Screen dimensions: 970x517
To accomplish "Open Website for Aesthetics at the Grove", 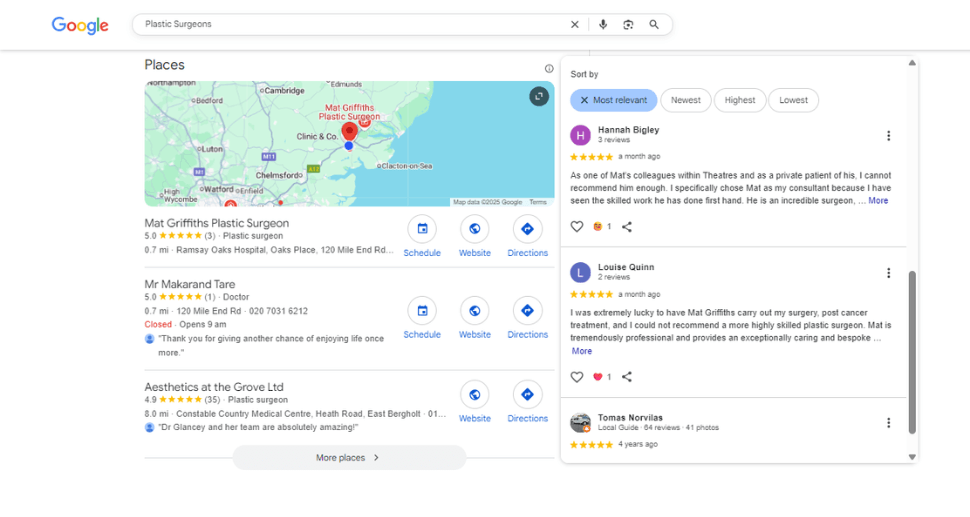I will click(x=475, y=395).
